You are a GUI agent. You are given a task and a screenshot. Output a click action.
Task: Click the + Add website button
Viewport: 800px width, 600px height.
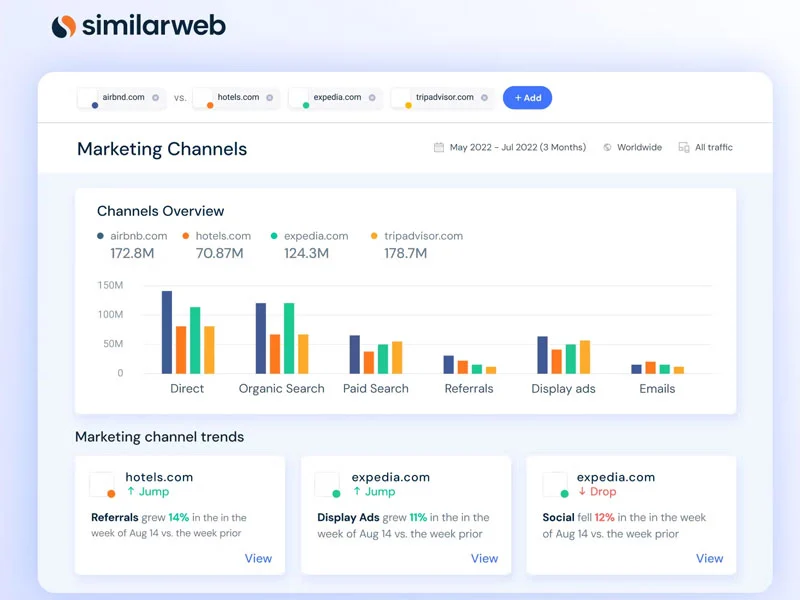pyautogui.click(x=527, y=97)
